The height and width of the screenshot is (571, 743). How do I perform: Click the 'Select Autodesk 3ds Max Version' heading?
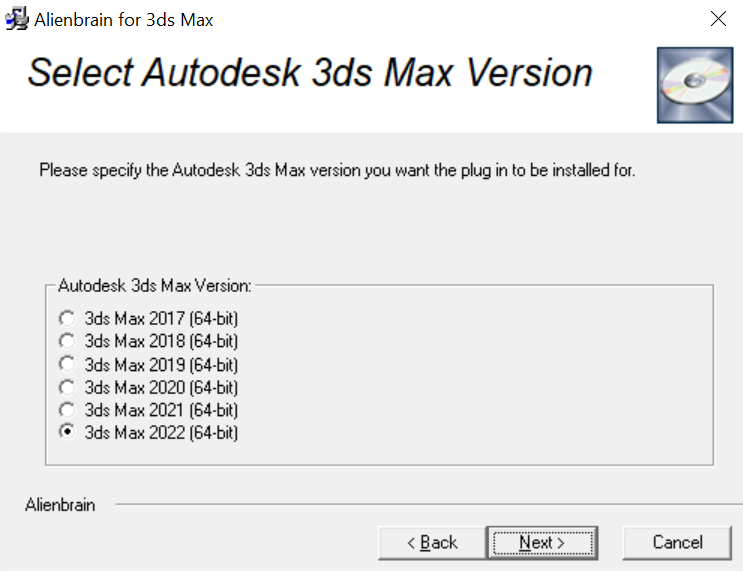pyautogui.click(x=310, y=74)
